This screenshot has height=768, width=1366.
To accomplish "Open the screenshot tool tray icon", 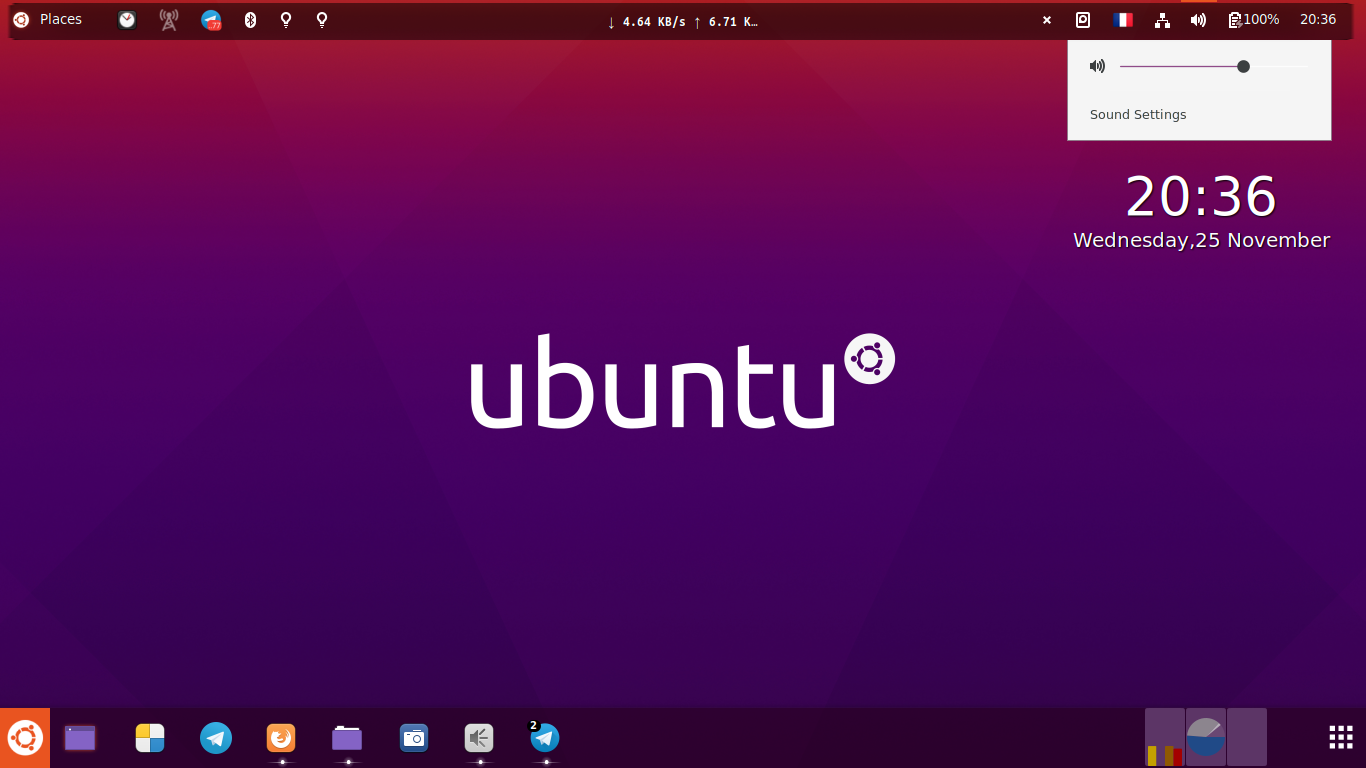I will [1083, 19].
